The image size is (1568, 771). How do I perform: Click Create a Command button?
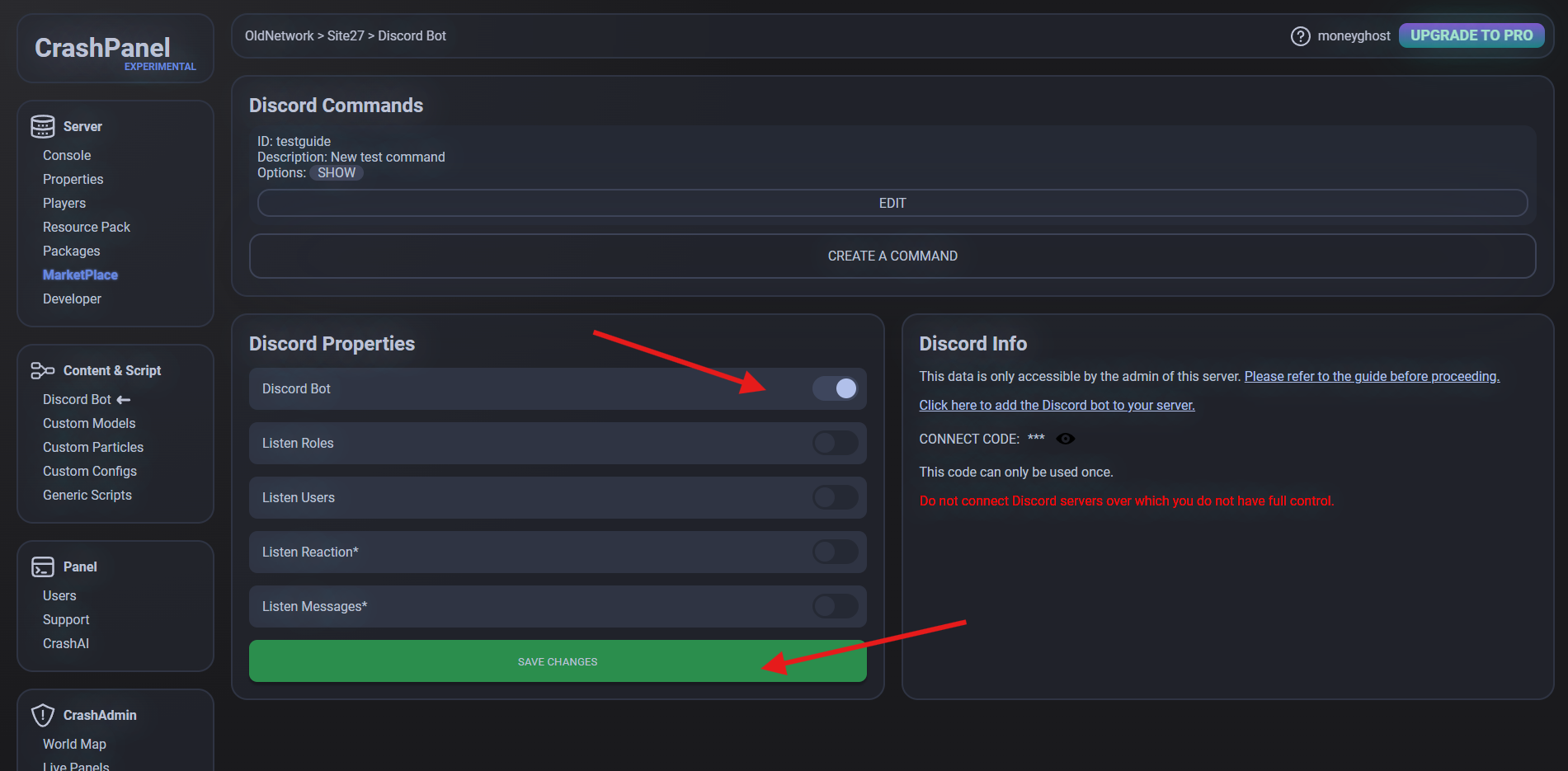click(892, 256)
